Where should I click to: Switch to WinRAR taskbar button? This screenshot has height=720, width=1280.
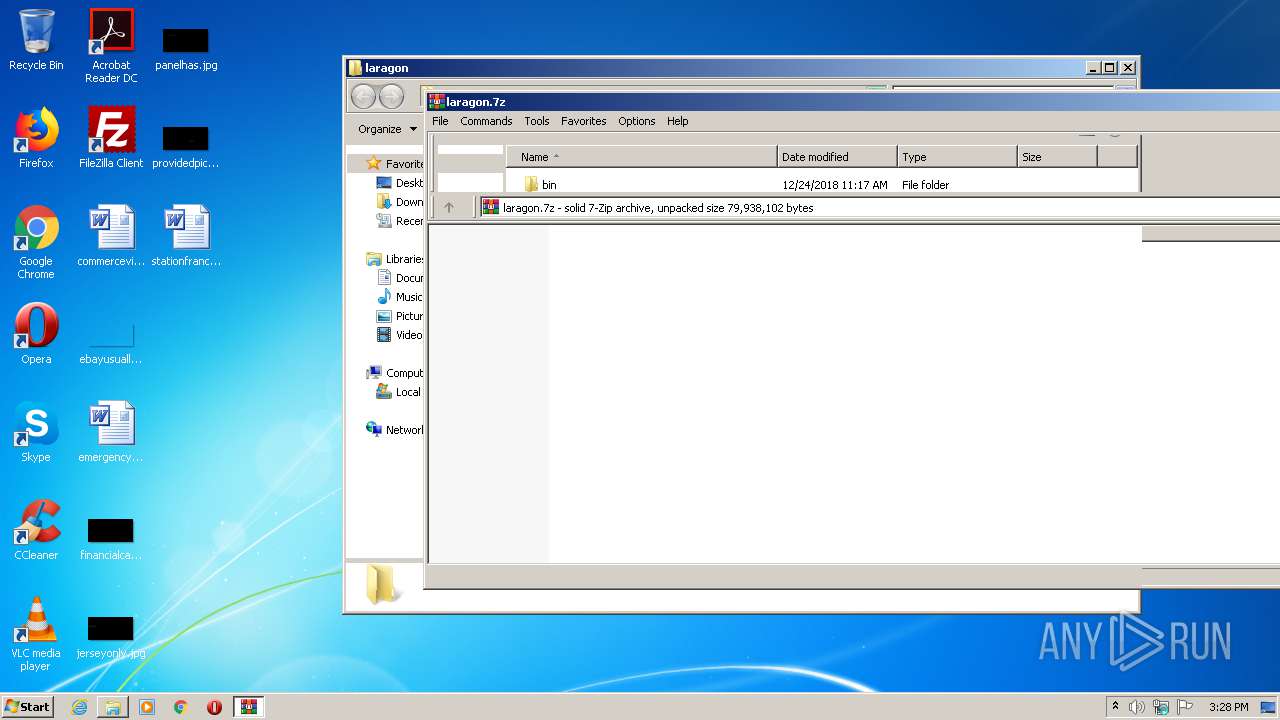[249, 707]
